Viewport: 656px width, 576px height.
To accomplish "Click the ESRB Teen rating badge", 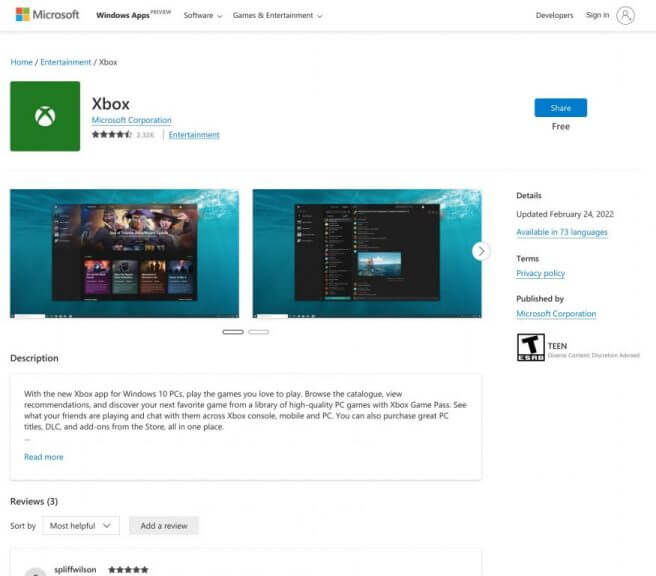I will [530, 347].
